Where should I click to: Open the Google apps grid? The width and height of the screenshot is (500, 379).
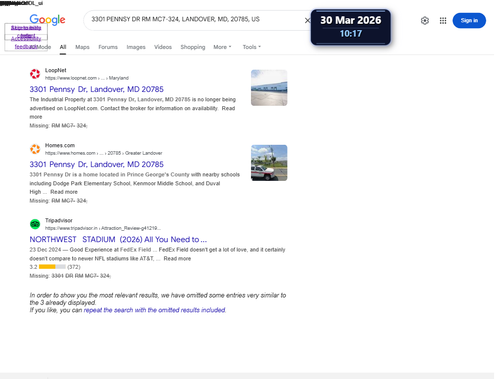coord(443,21)
